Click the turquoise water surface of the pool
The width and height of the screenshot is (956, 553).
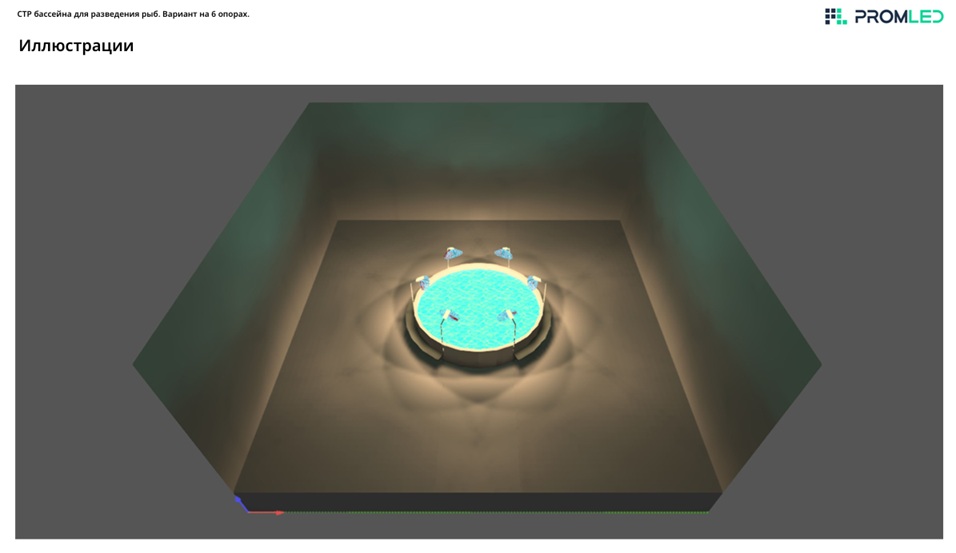pos(478,298)
